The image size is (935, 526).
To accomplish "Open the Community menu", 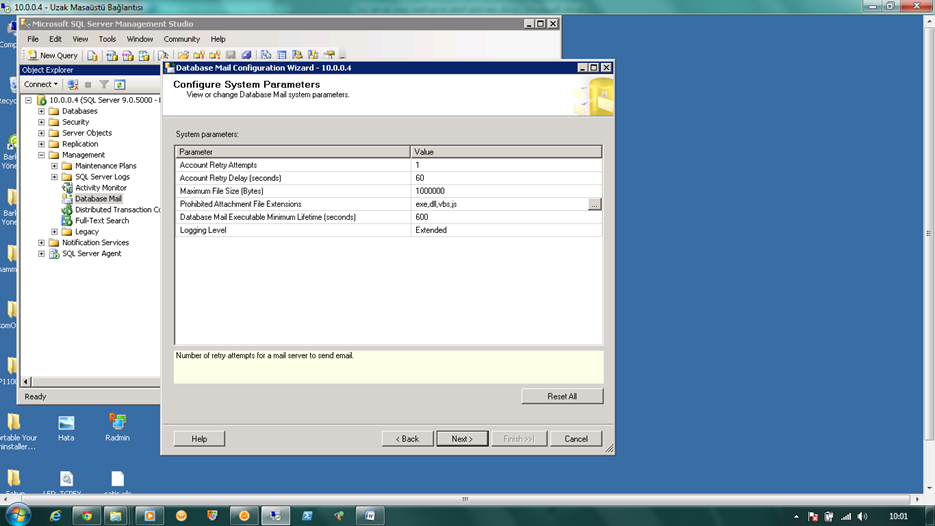I will coord(182,39).
